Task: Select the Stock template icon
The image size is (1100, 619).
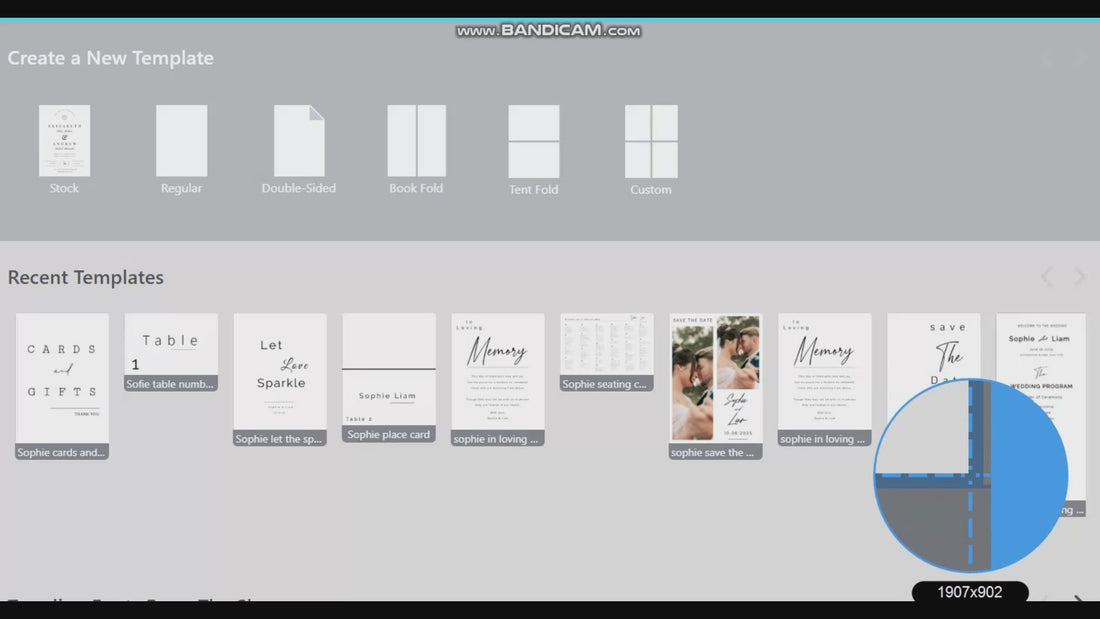Action: [65, 140]
